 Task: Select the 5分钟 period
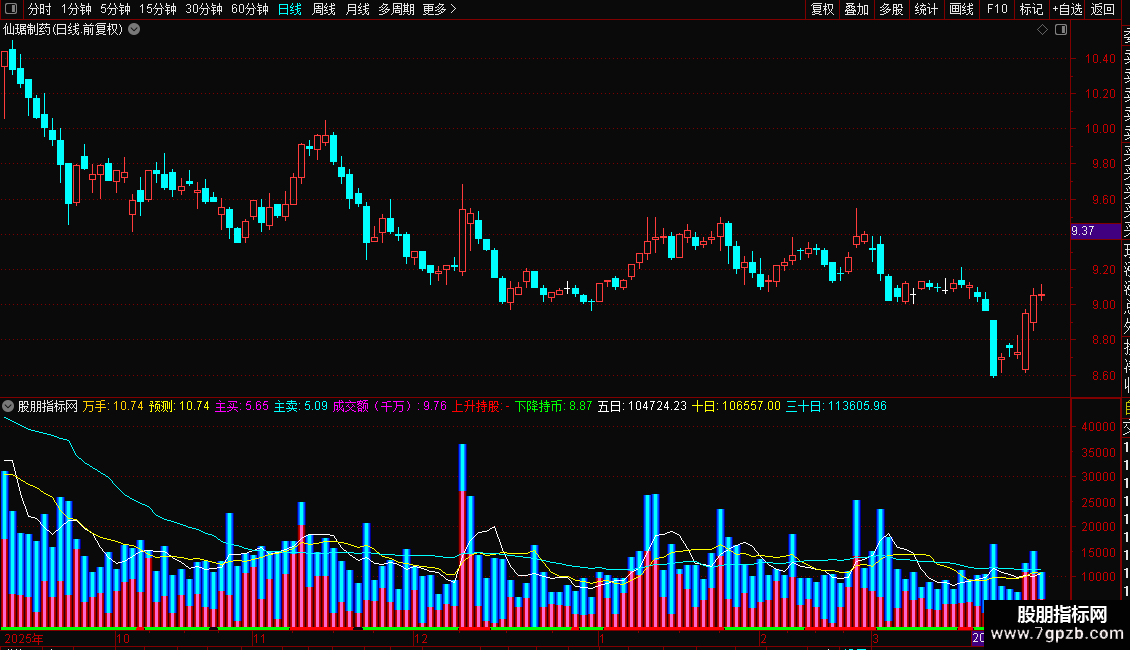115,9
